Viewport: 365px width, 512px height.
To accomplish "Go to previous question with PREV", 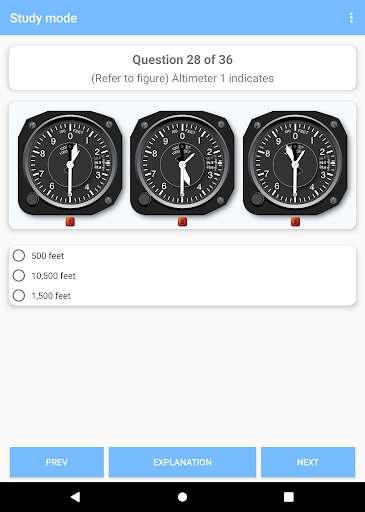I will pyautogui.click(x=57, y=462).
